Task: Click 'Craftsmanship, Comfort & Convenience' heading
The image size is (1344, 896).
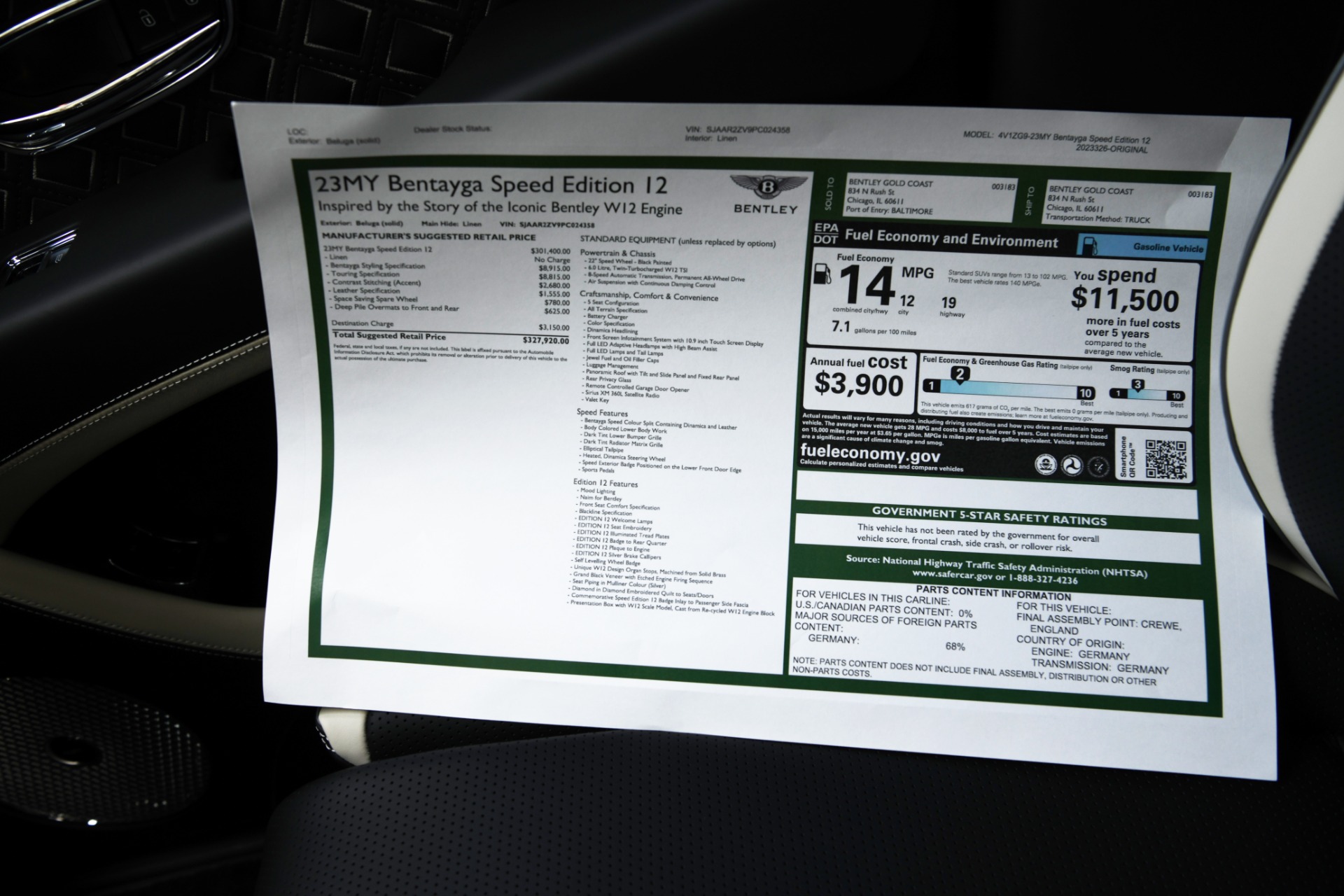Action: pyautogui.click(x=649, y=296)
